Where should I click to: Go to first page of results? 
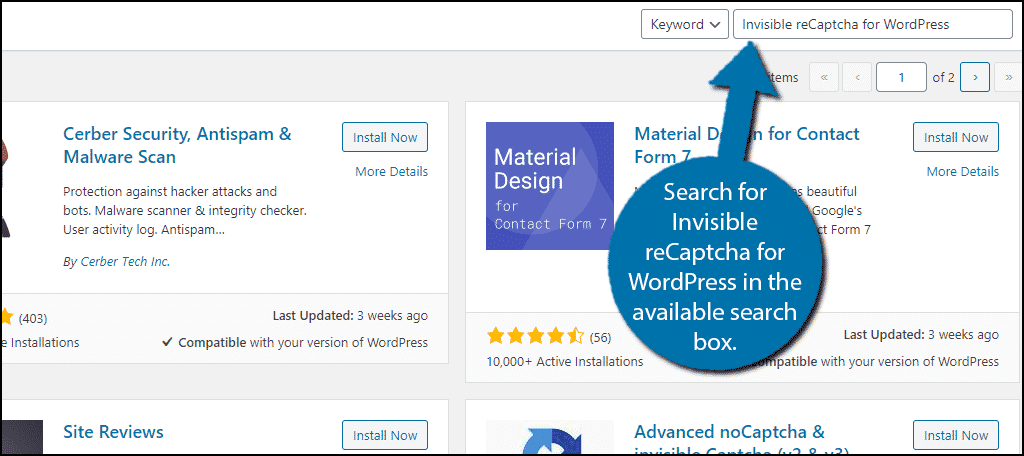[824, 77]
